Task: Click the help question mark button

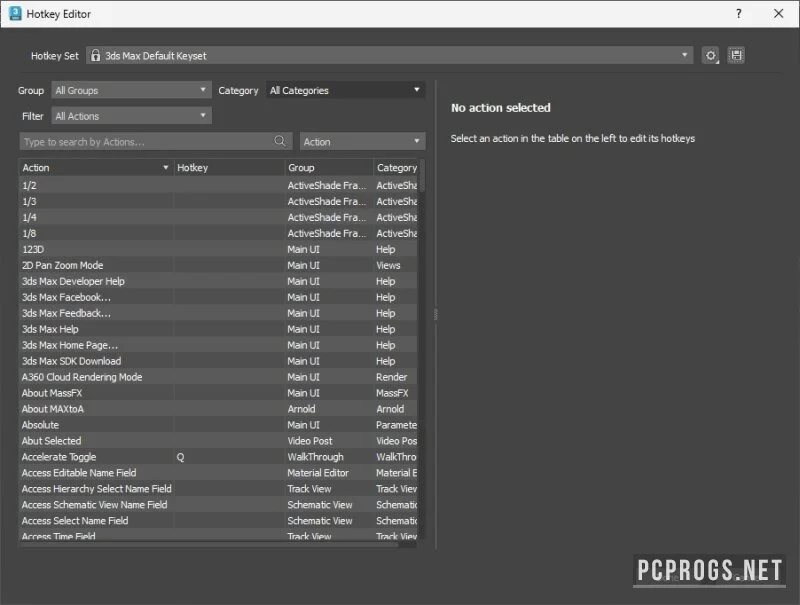Action: pos(738,13)
